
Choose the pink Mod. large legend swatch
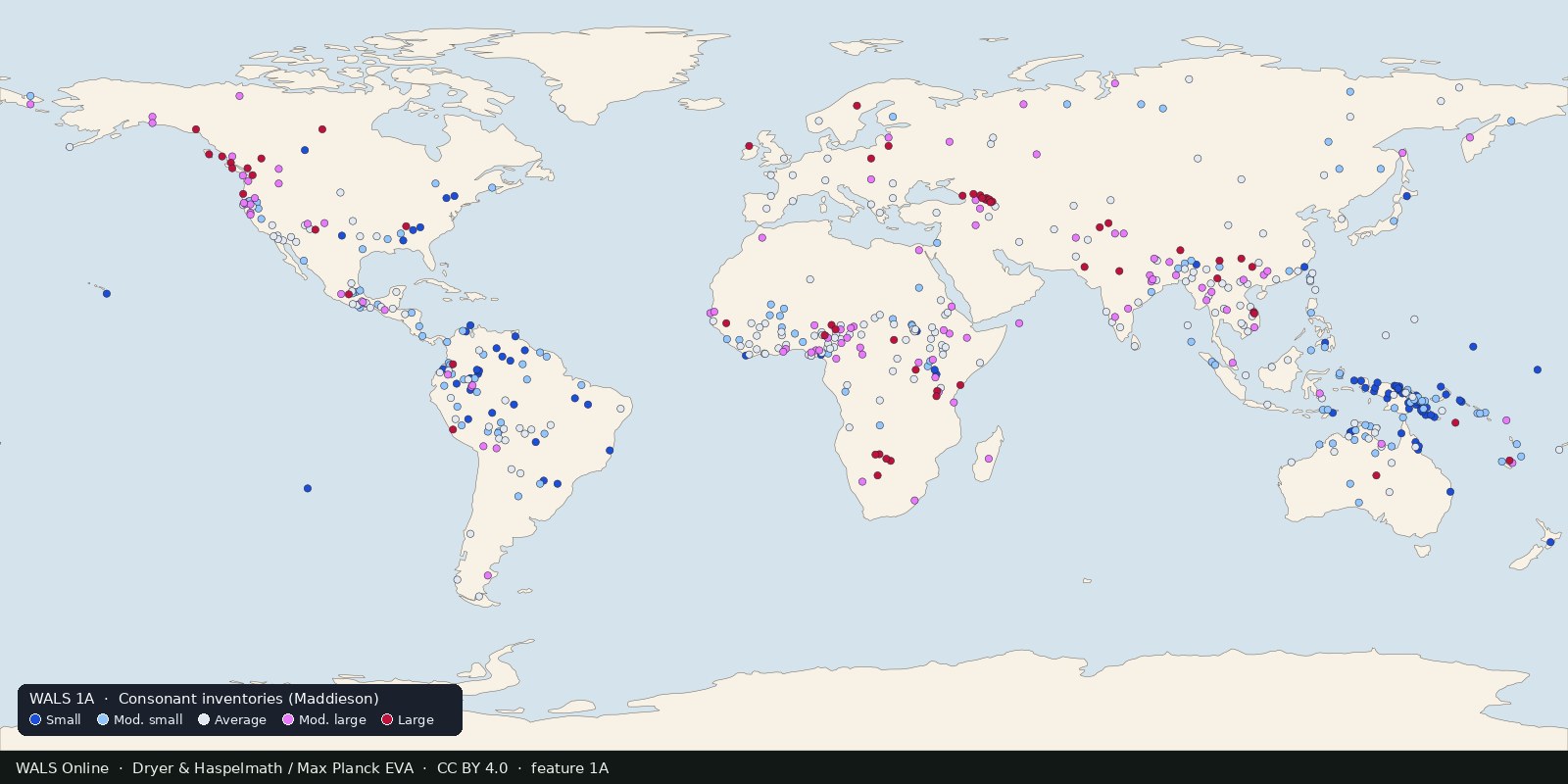point(288,719)
